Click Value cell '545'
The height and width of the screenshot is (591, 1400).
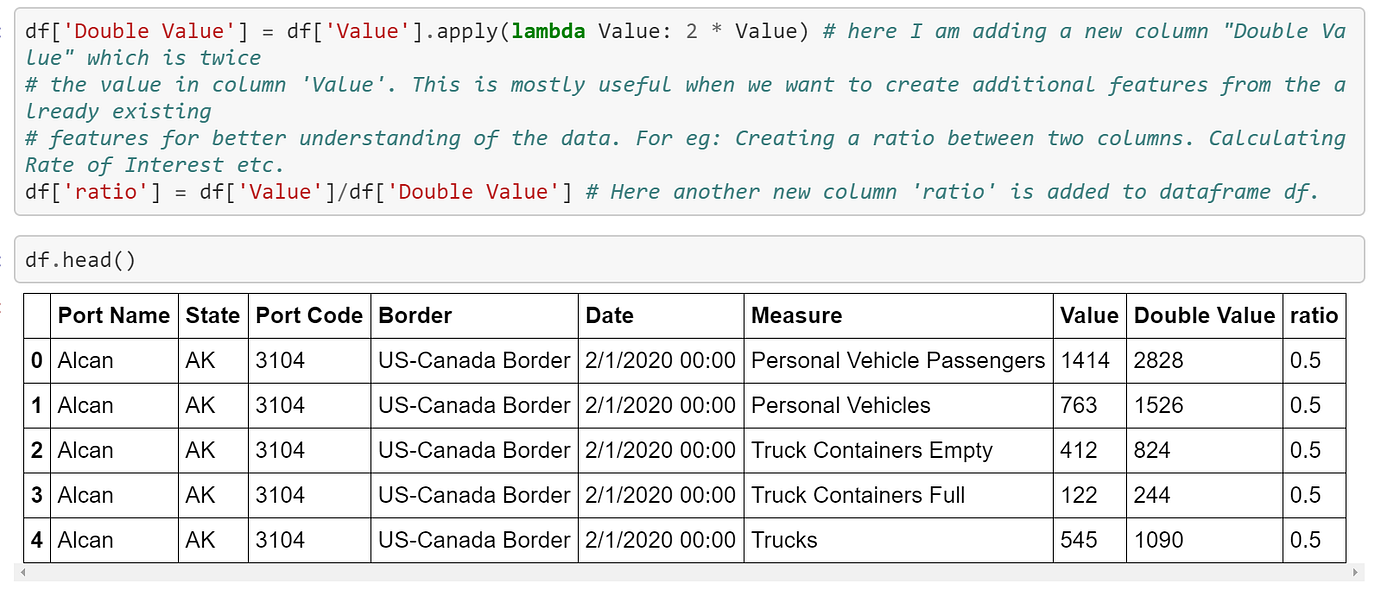pyautogui.click(x=1089, y=540)
